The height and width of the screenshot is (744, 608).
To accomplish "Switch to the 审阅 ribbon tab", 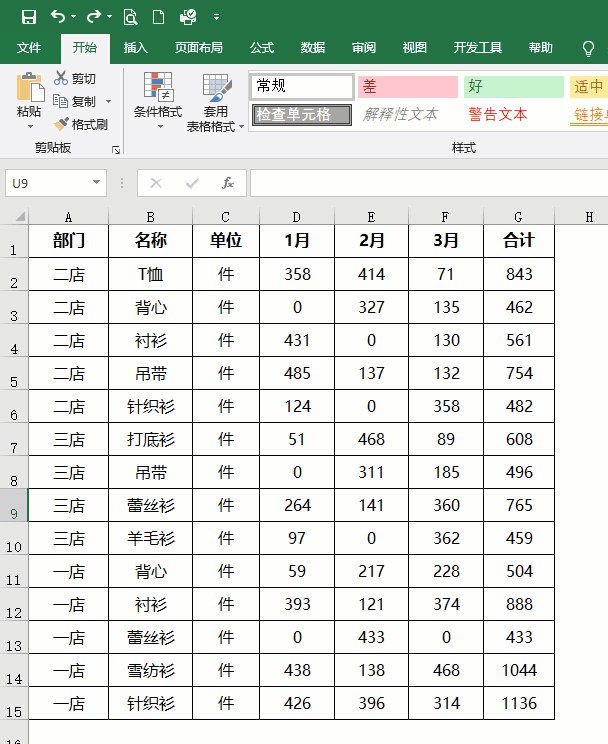I will (364, 47).
